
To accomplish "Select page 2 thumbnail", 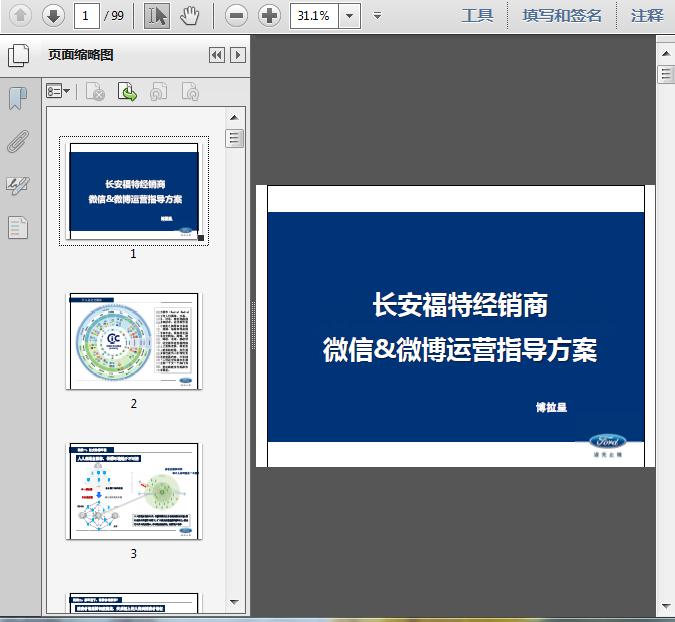I will pos(134,341).
